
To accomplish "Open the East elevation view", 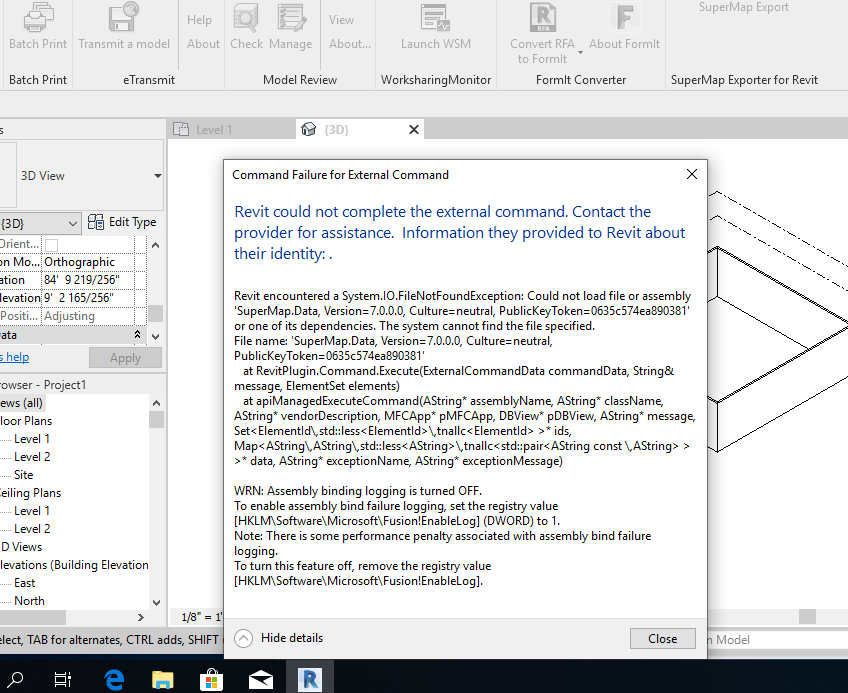I will click(25, 583).
